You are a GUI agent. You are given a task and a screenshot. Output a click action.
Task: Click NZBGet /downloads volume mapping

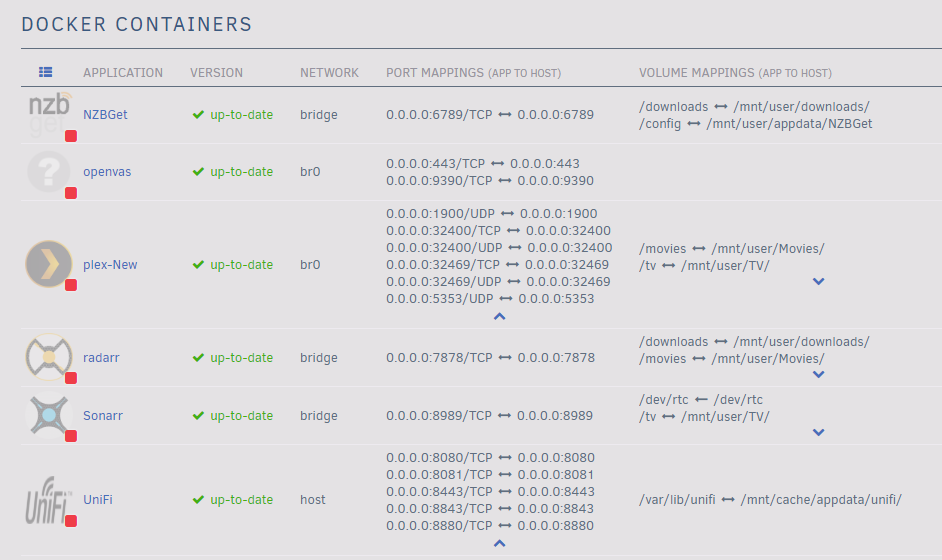point(754,106)
